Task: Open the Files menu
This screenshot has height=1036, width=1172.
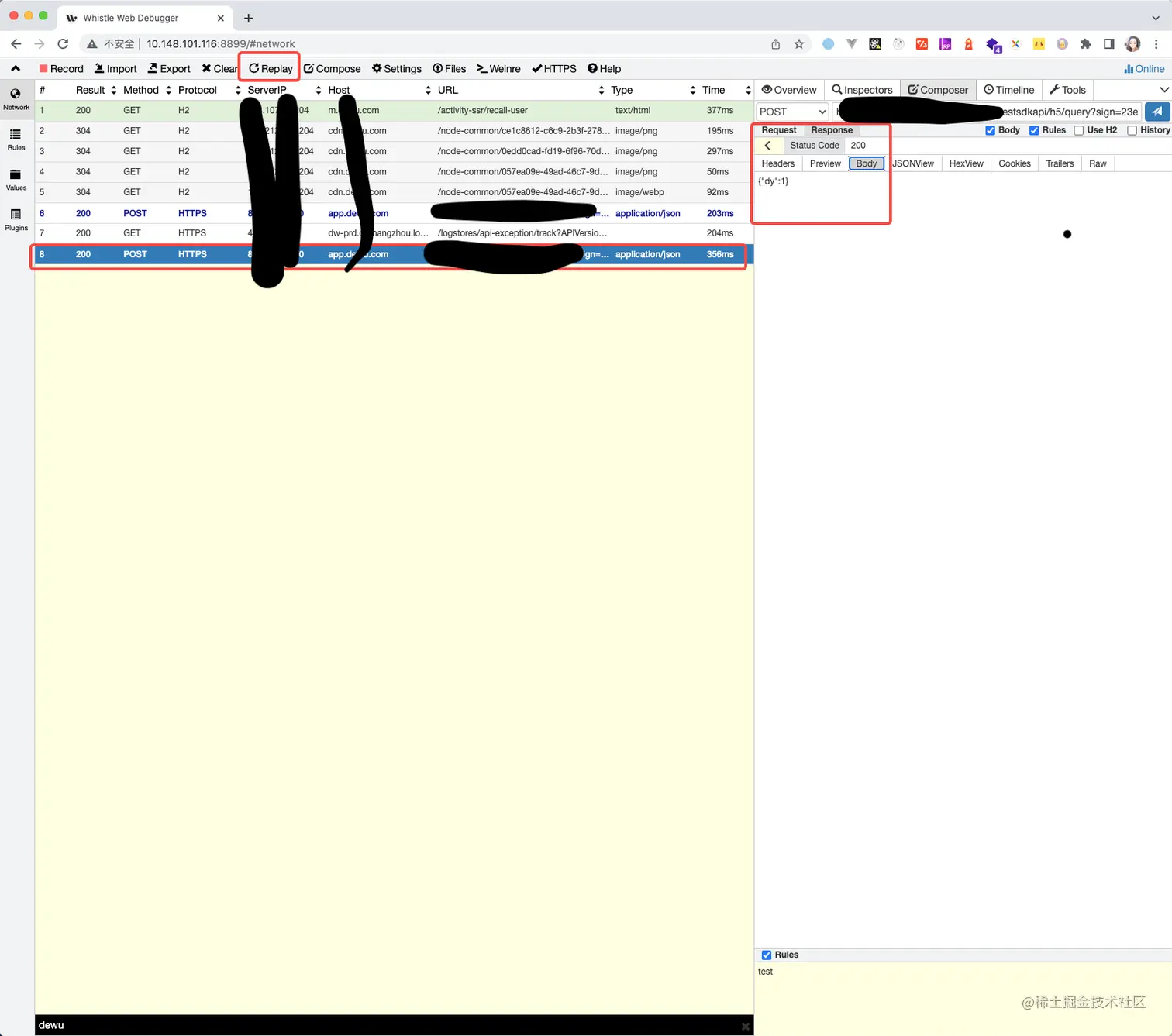Action: tap(450, 69)
